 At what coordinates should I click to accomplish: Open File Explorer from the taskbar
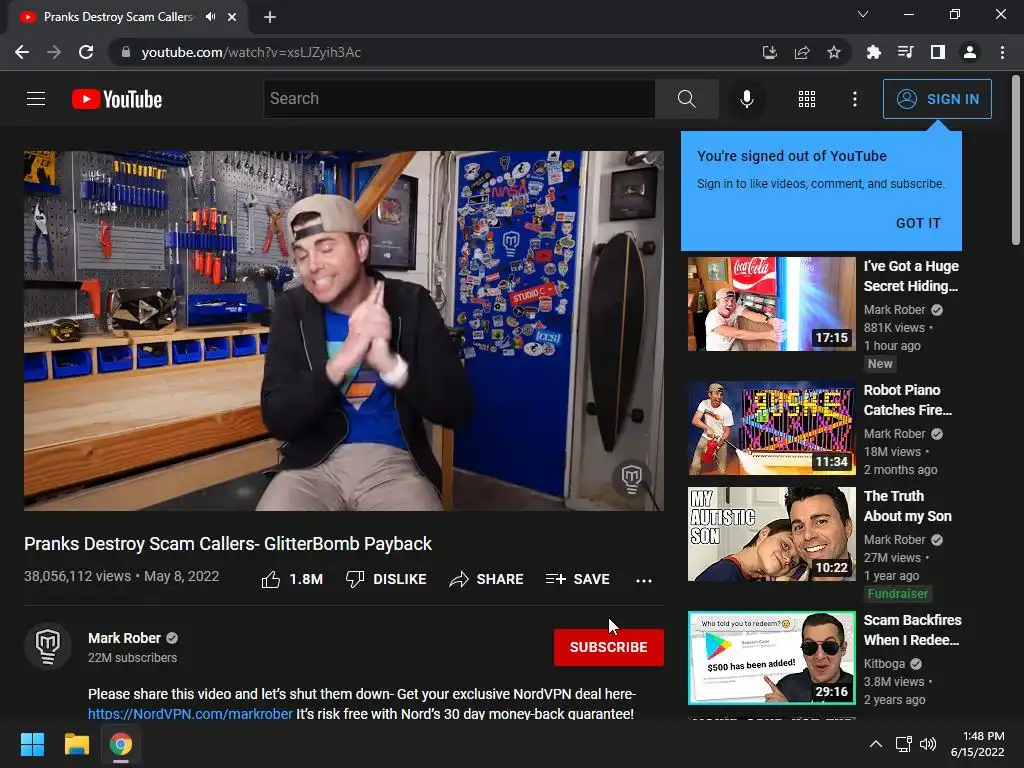pos(76,744)
